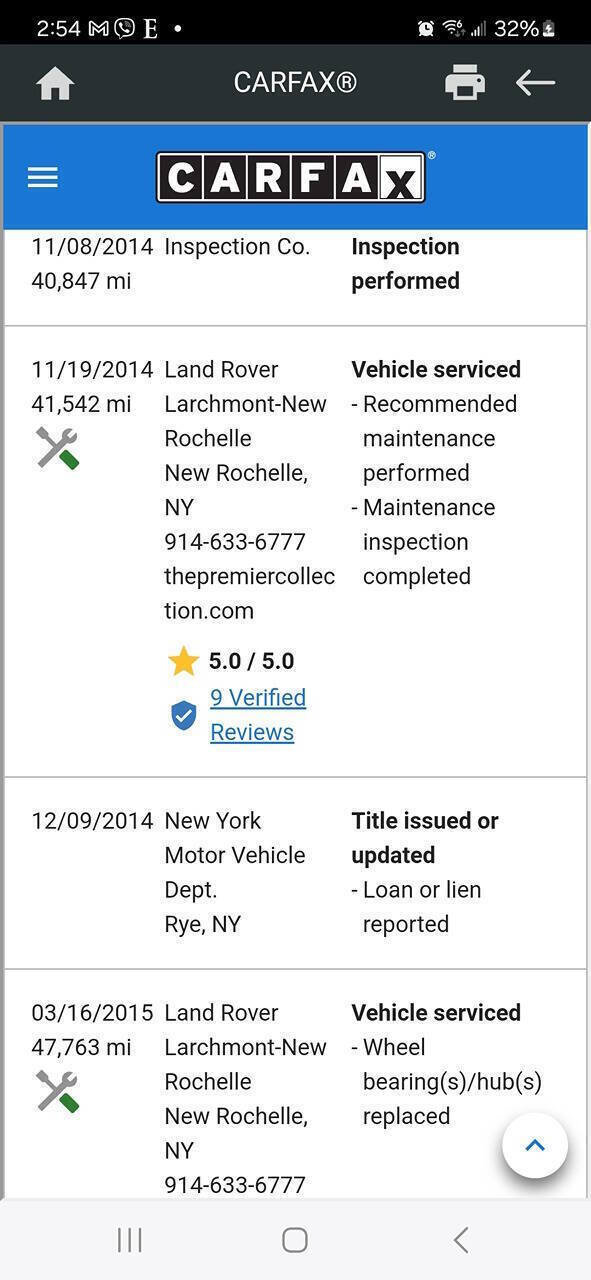Screen dimensions: 591x1280
Task: Tap the battery percentage in status bar
Action: [516, 28]
